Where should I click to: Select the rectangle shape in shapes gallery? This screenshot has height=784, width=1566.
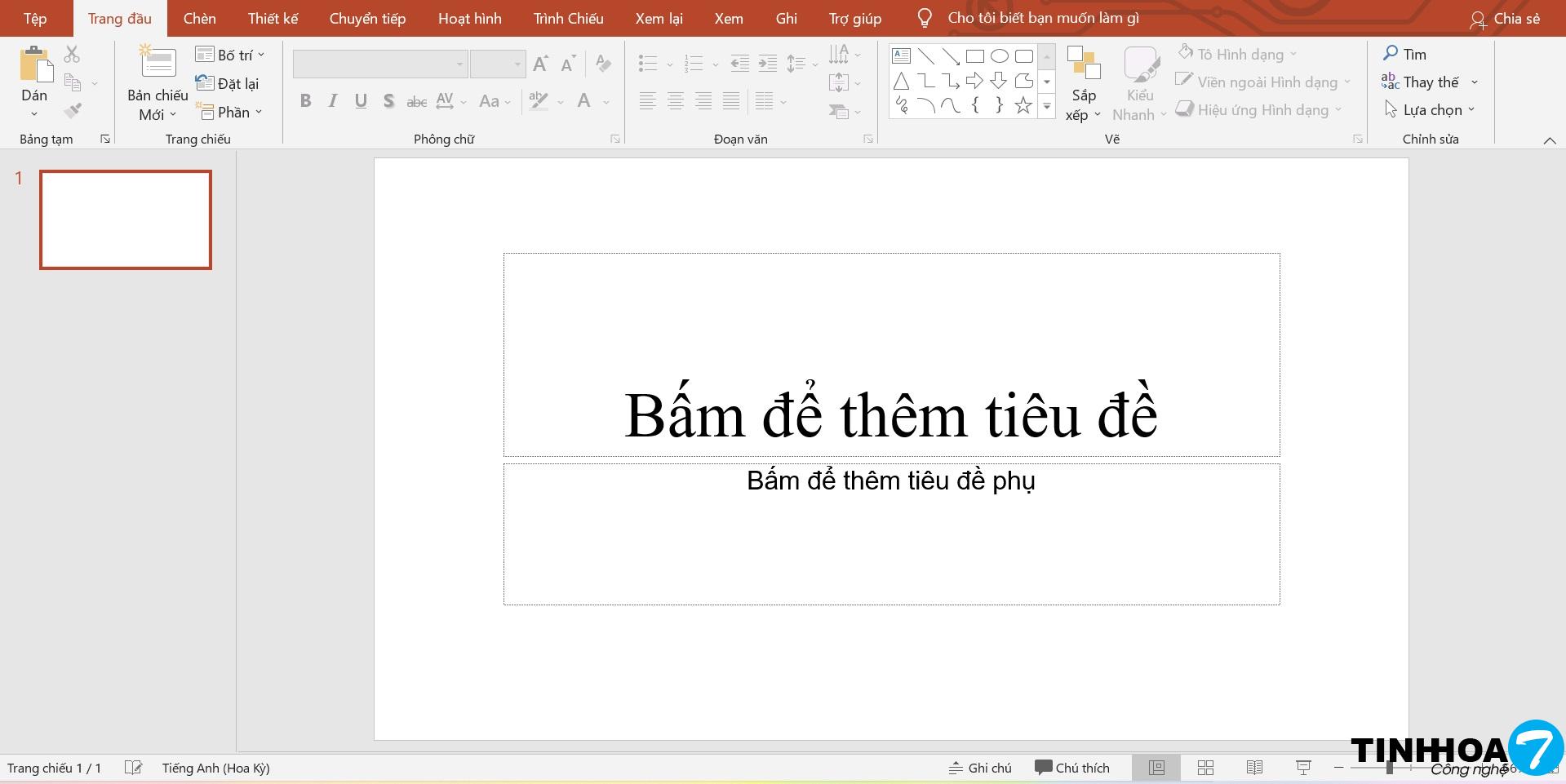pos(974,56)
